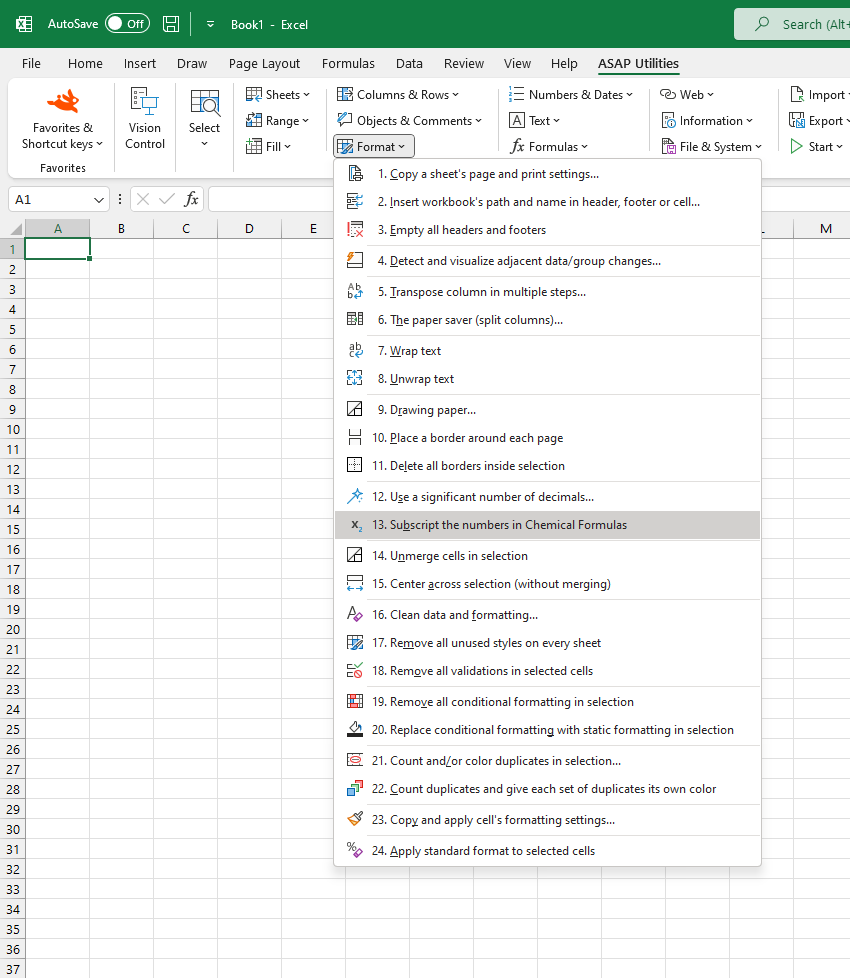850x978 pixels.
Task: Open the Information menu
Action: [707, 120]
